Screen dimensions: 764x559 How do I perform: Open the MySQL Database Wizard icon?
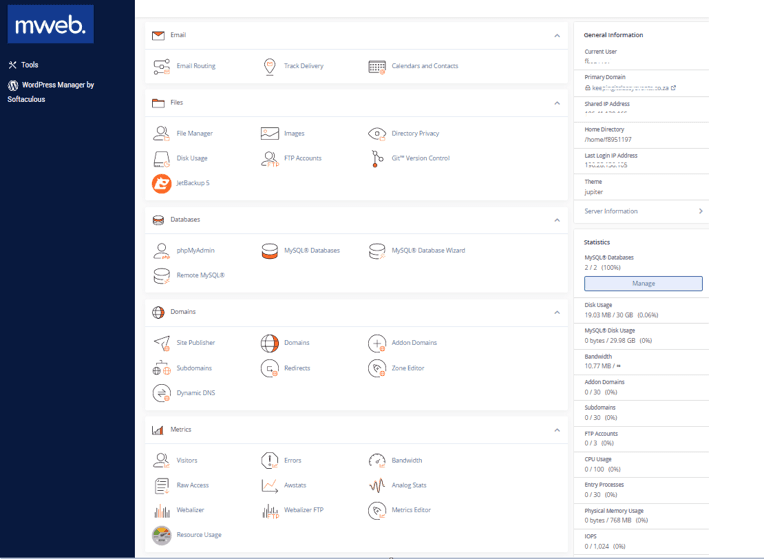tap(377, 251)
